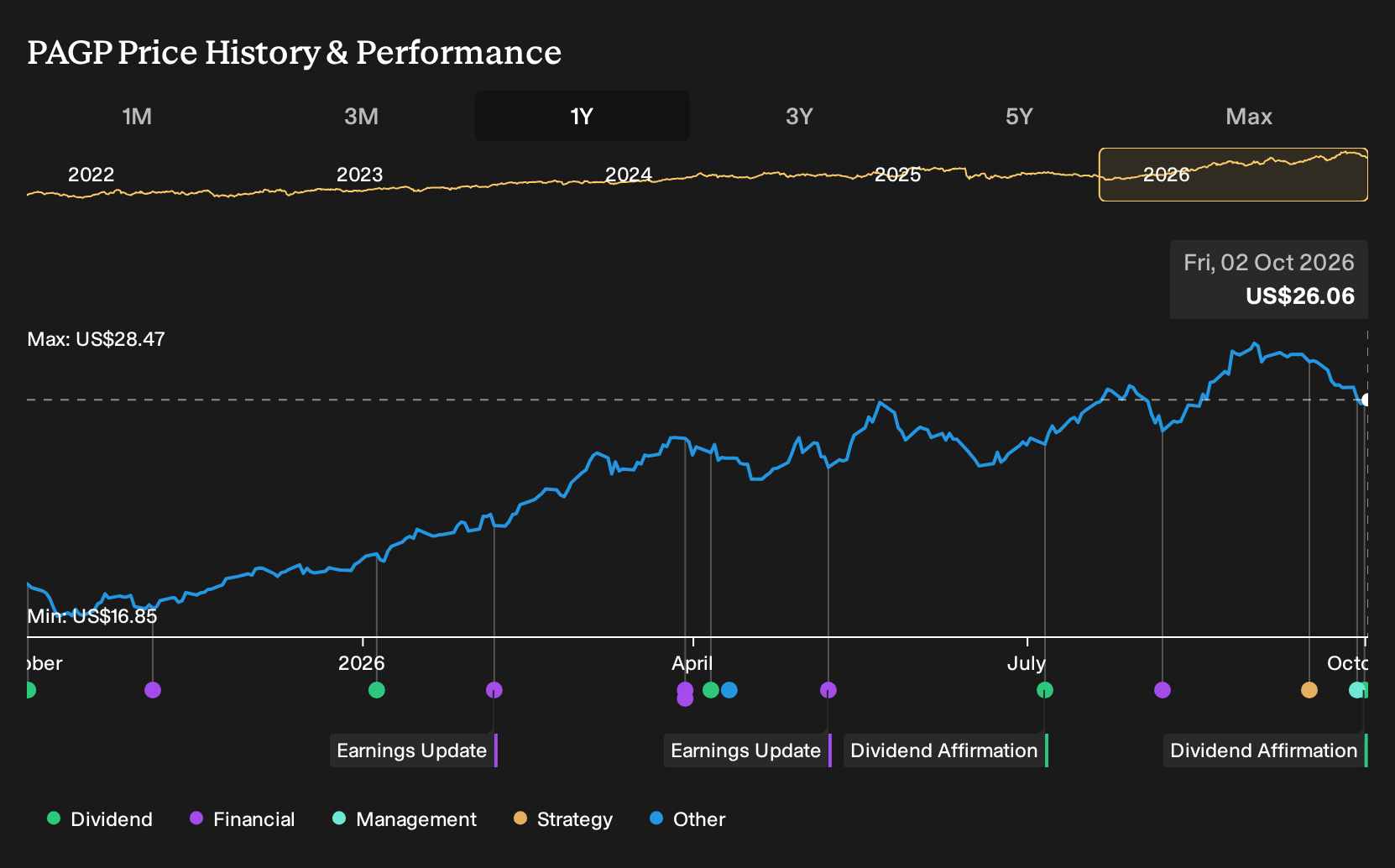Click the orange Strategy legend color dot
Image resolution: width=1395 pixels, height=868 pixels.
[520, 818]
